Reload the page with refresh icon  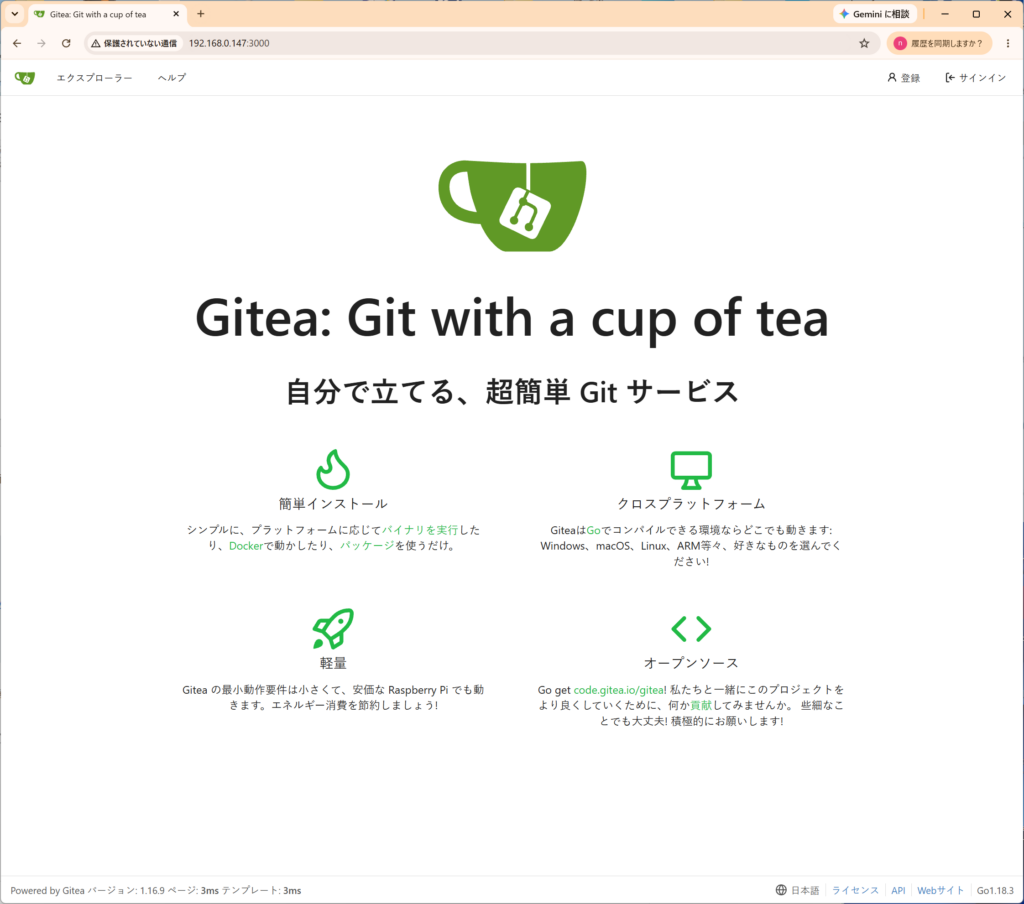66,43
